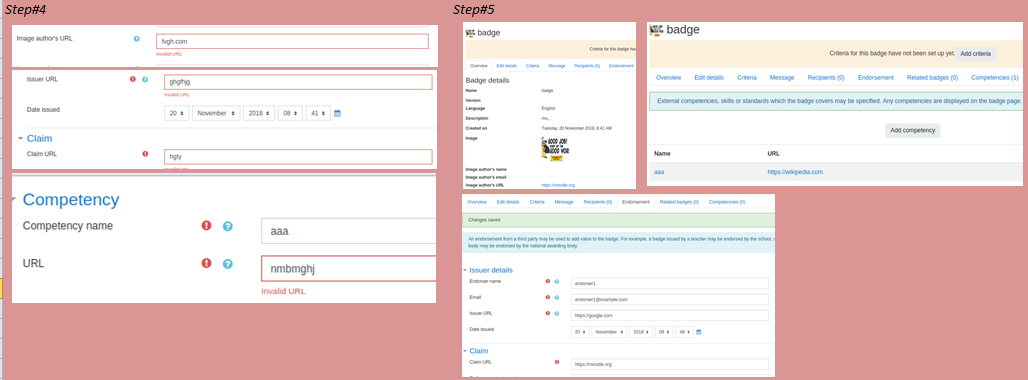Screen dimensions: 1028x380
Task: Click required icon for Claim URL with https://moodle.org
Action: point(557,362)
